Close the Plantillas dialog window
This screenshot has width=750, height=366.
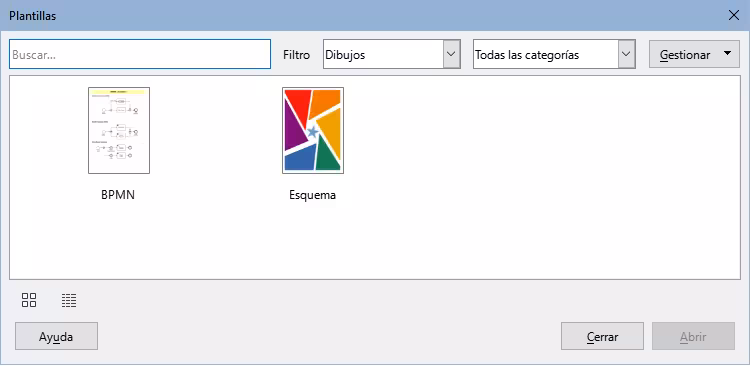click(x=733, y=15)
